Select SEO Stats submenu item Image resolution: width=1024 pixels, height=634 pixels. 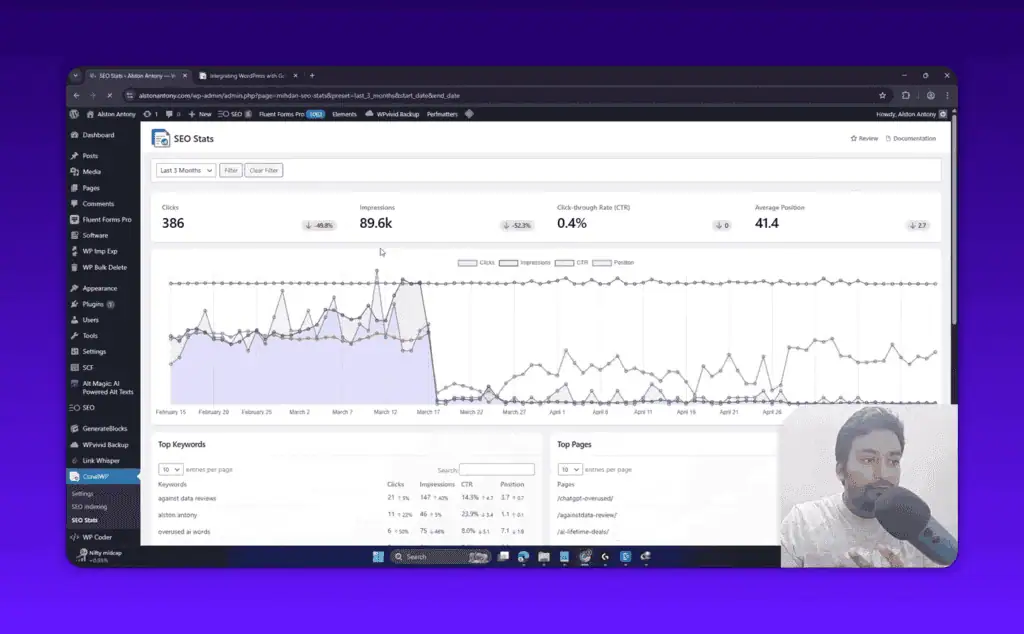[x=84, y=520]
